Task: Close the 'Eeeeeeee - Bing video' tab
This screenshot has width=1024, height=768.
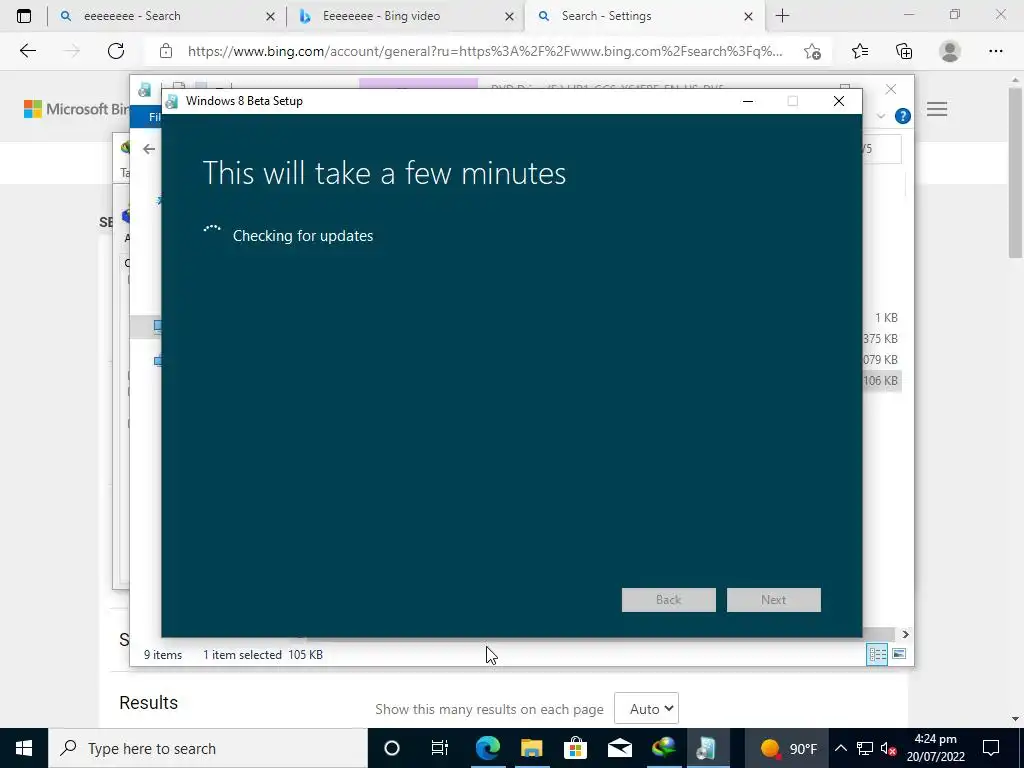Action: 509,17
